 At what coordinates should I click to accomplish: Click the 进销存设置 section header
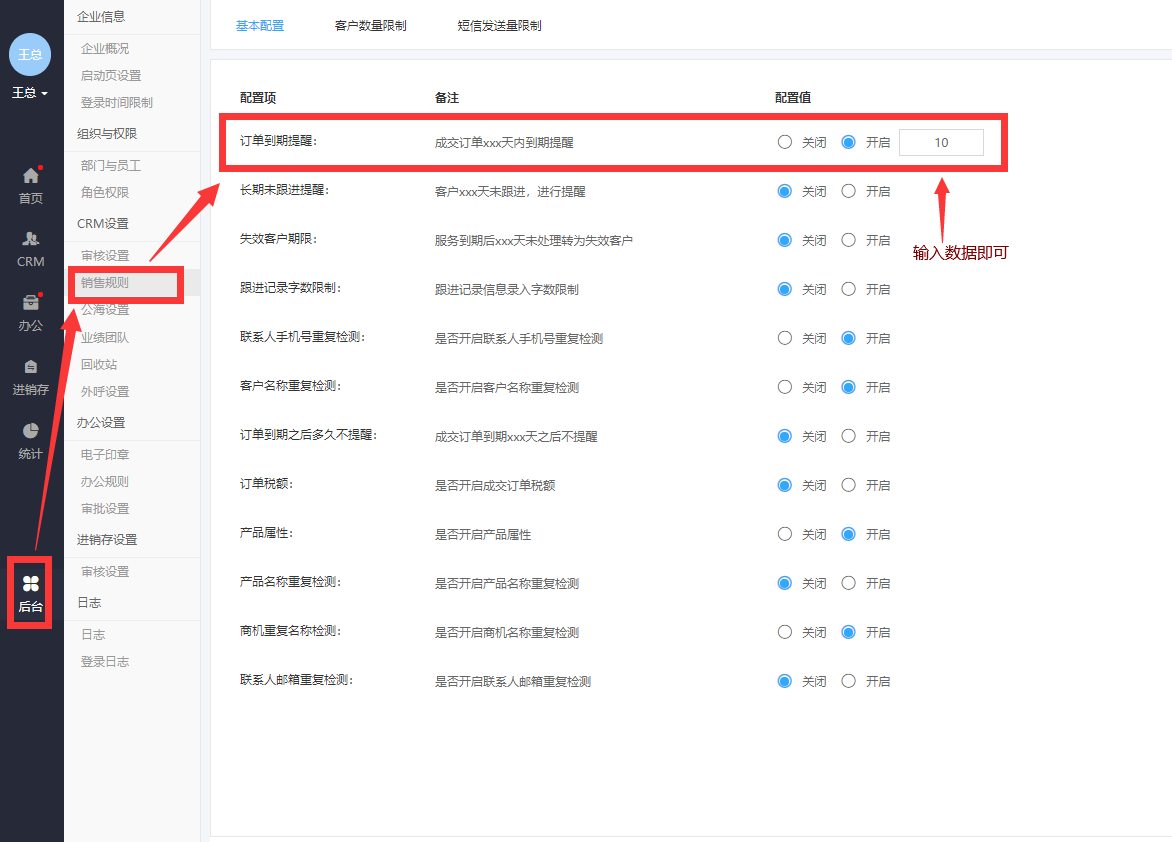pyautogui.click(x=107, y=540)
